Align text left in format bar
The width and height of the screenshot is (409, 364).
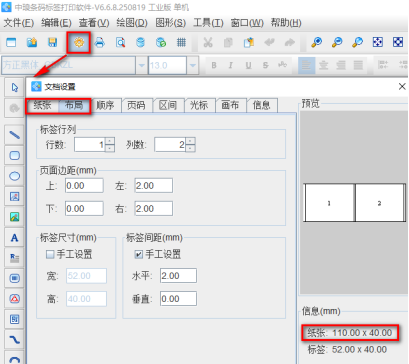click(x=306, y=65)
